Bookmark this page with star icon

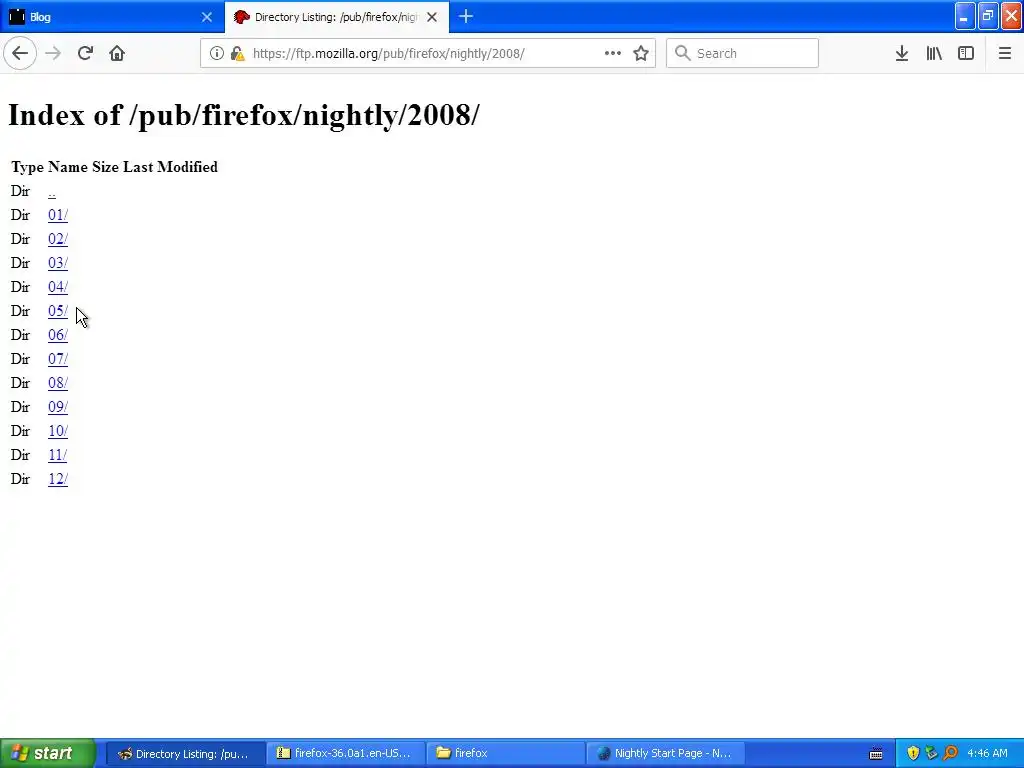click(641, 54)
